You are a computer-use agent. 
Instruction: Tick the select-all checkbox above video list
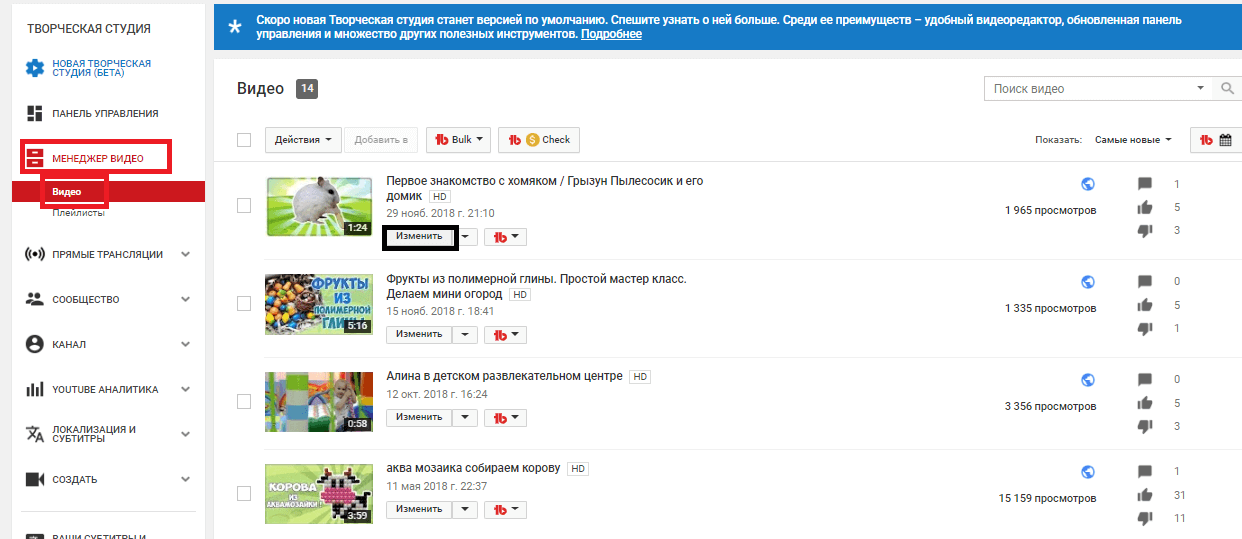(244, 140)
